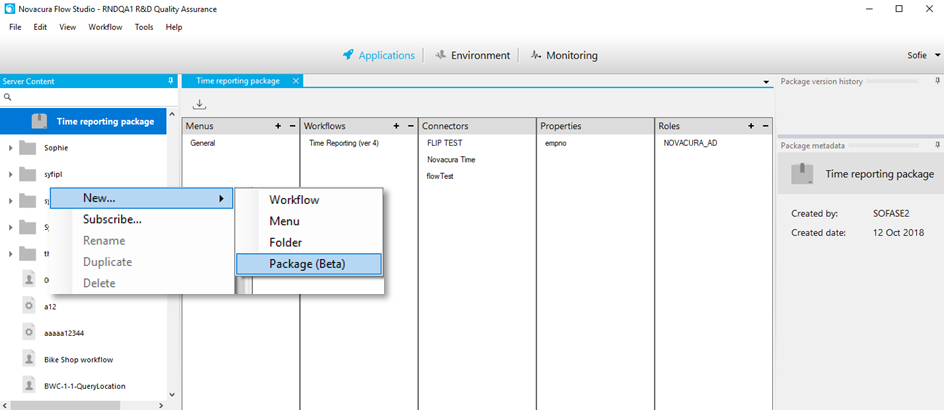The image size is (944, 410).
Task: Click the horizontal scrollbar right arrow
Action: (x=161, y=405)
